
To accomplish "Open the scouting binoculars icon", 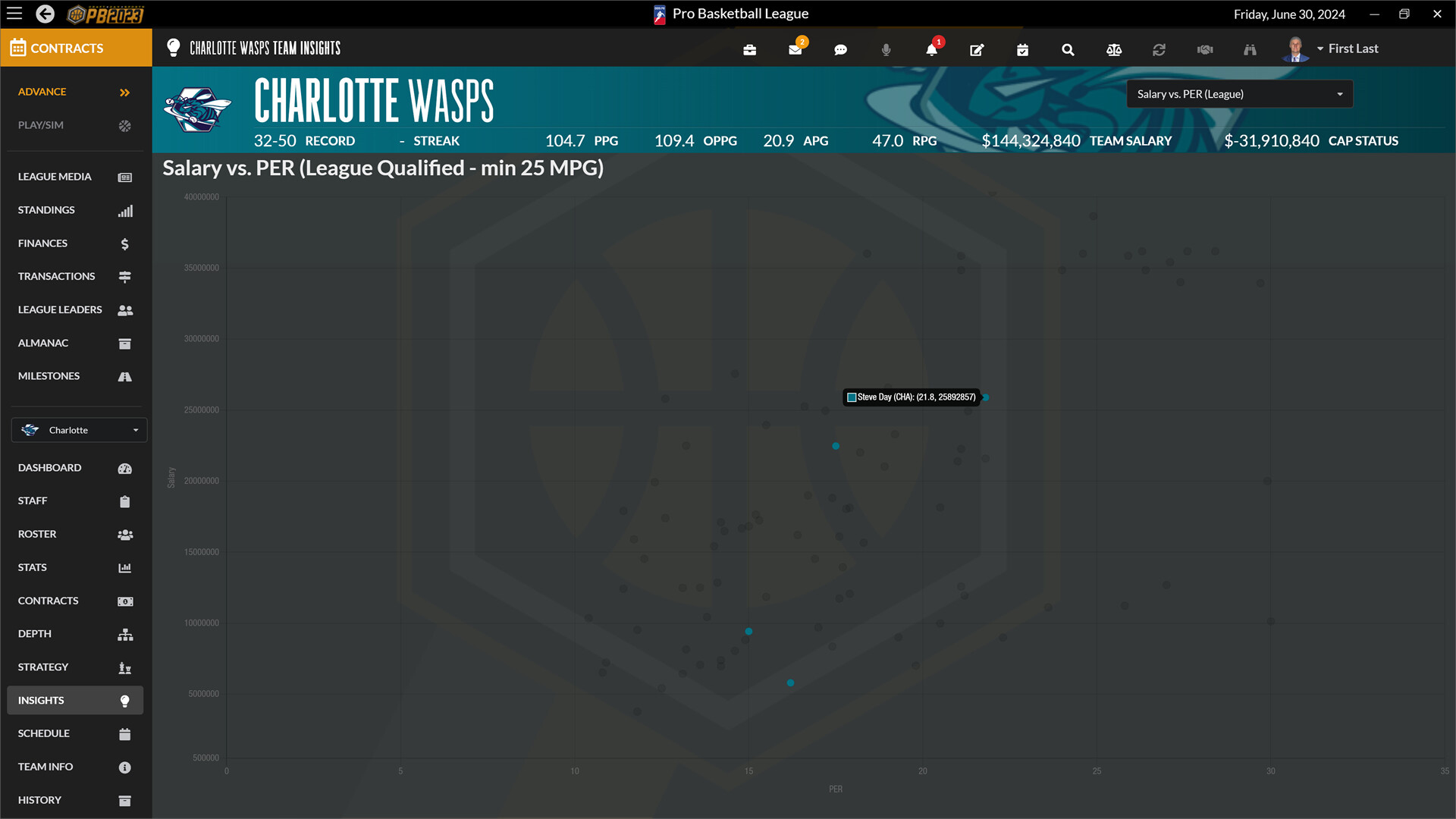I will click(1250, 49).
